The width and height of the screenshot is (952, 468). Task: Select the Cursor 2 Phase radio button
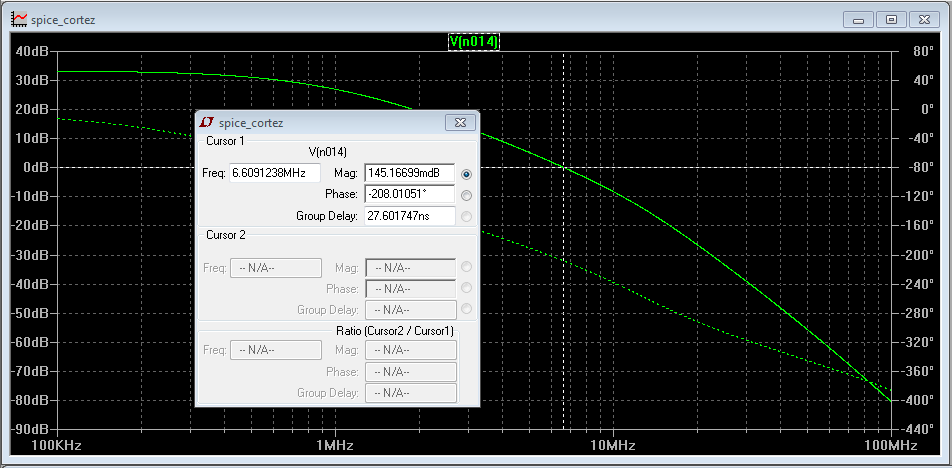(x=466, y=288)
